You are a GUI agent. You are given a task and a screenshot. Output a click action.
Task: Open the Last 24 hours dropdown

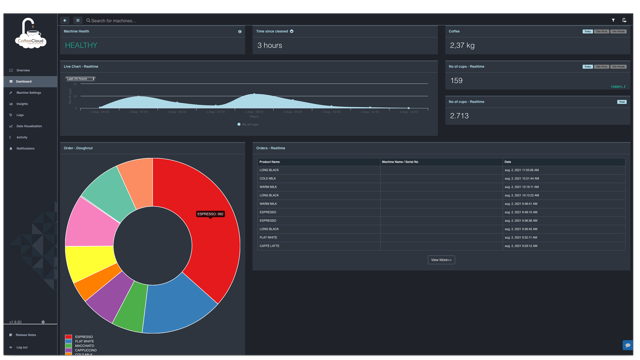click(80, 79)
